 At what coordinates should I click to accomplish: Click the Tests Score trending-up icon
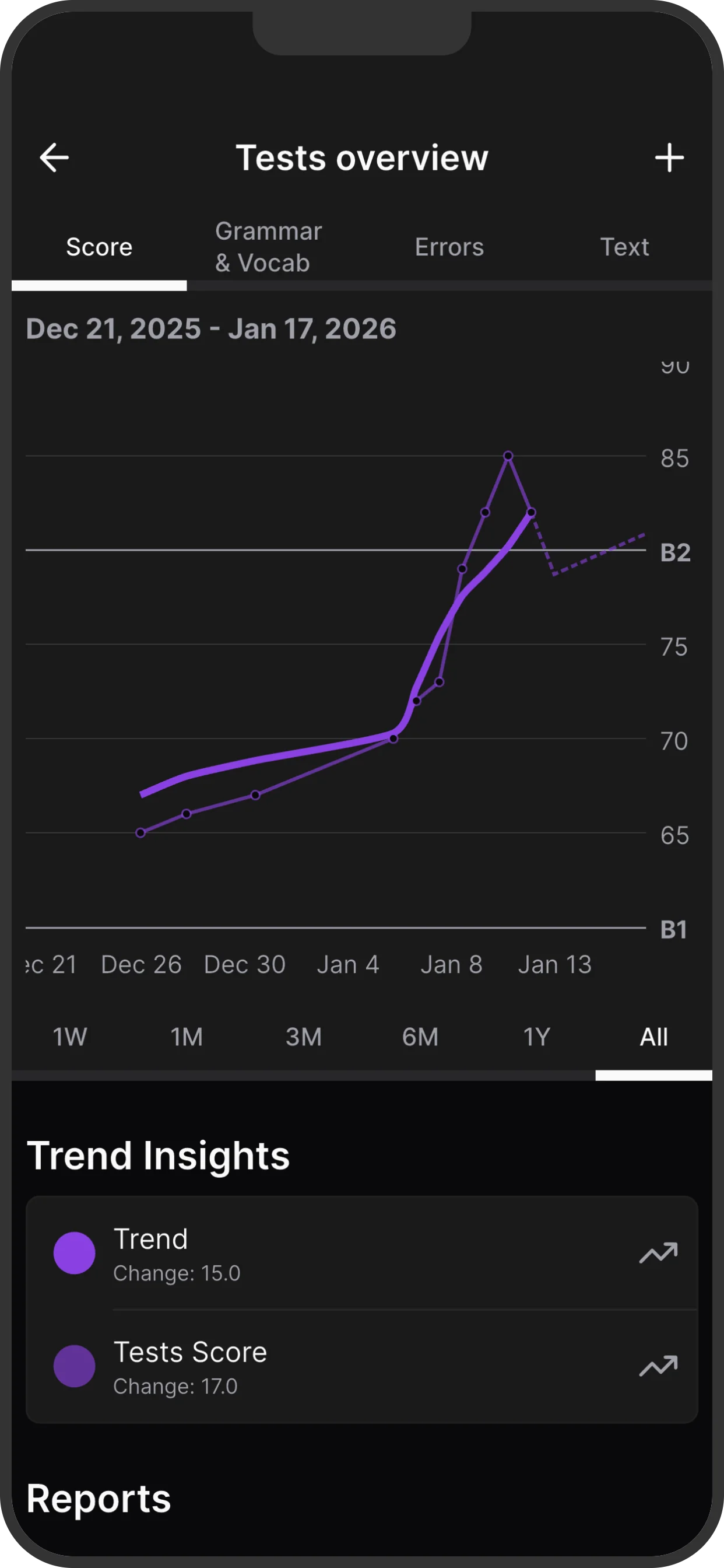tap(658, 1367)
